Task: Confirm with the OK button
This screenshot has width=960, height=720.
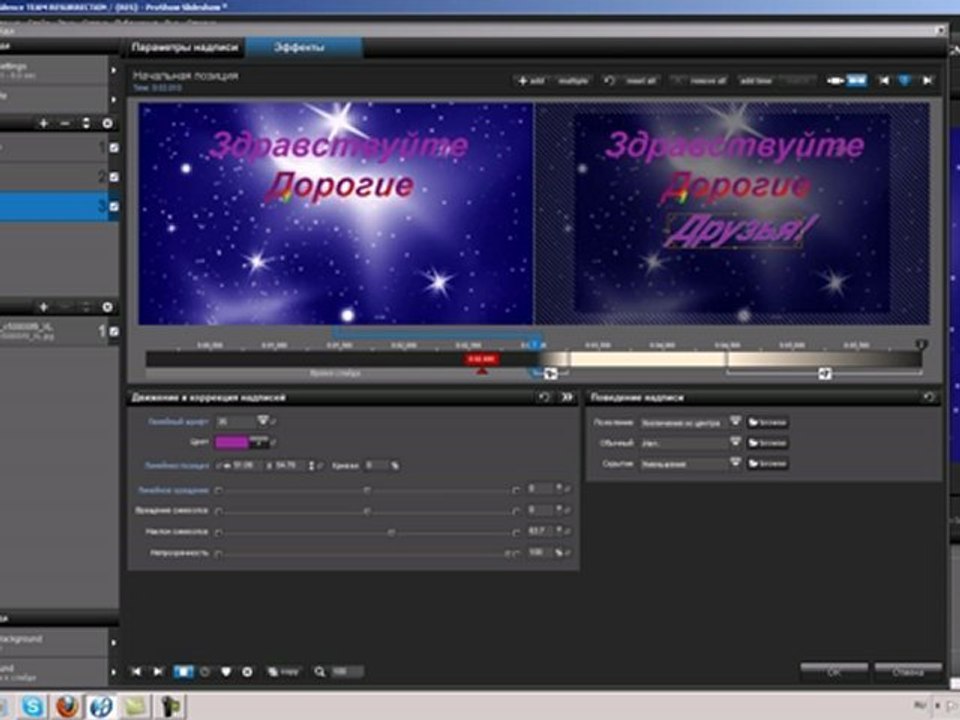Action: coord(834,672)
